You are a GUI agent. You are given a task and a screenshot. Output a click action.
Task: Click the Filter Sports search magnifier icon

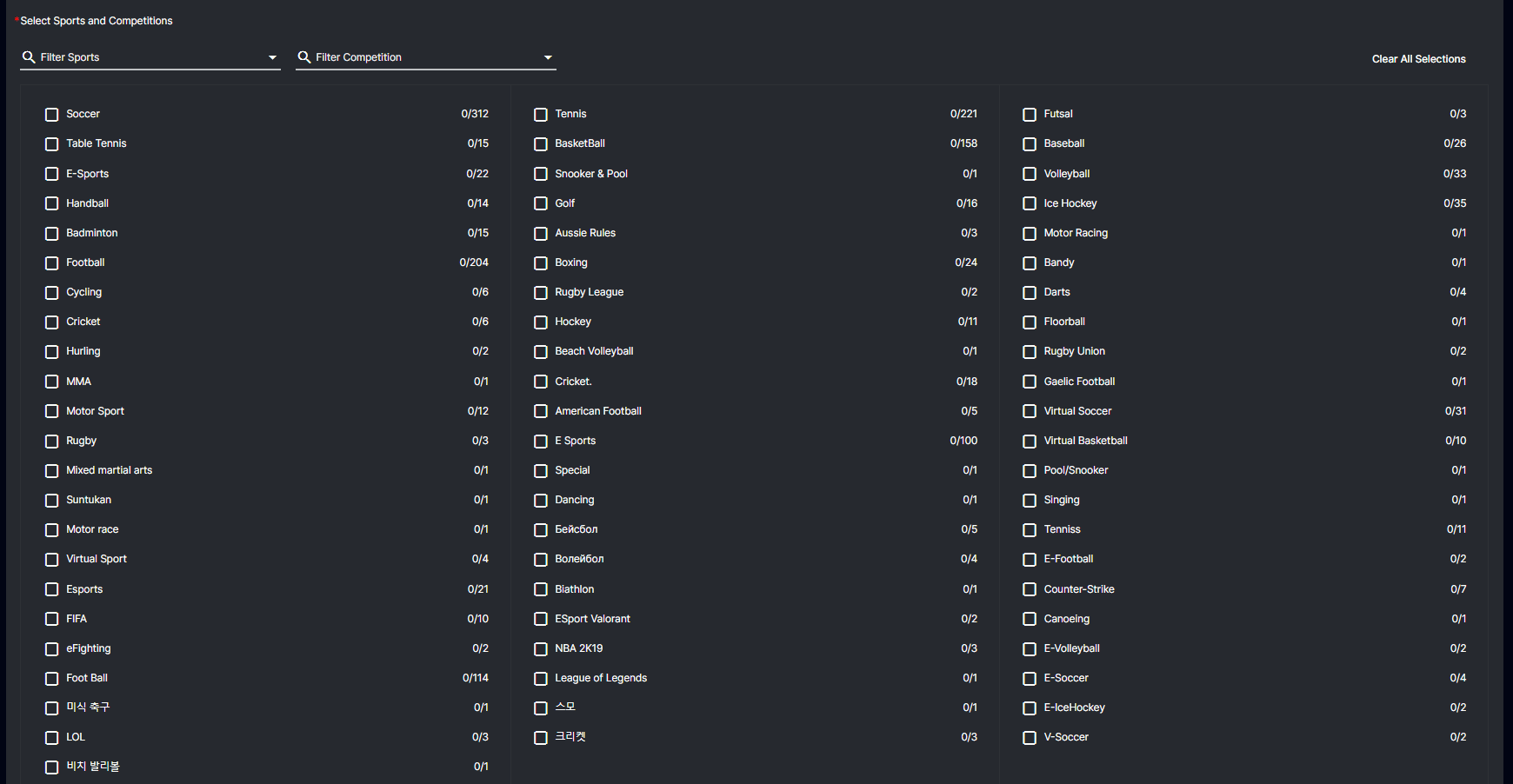pyautogui.click(x=29, y=57)
